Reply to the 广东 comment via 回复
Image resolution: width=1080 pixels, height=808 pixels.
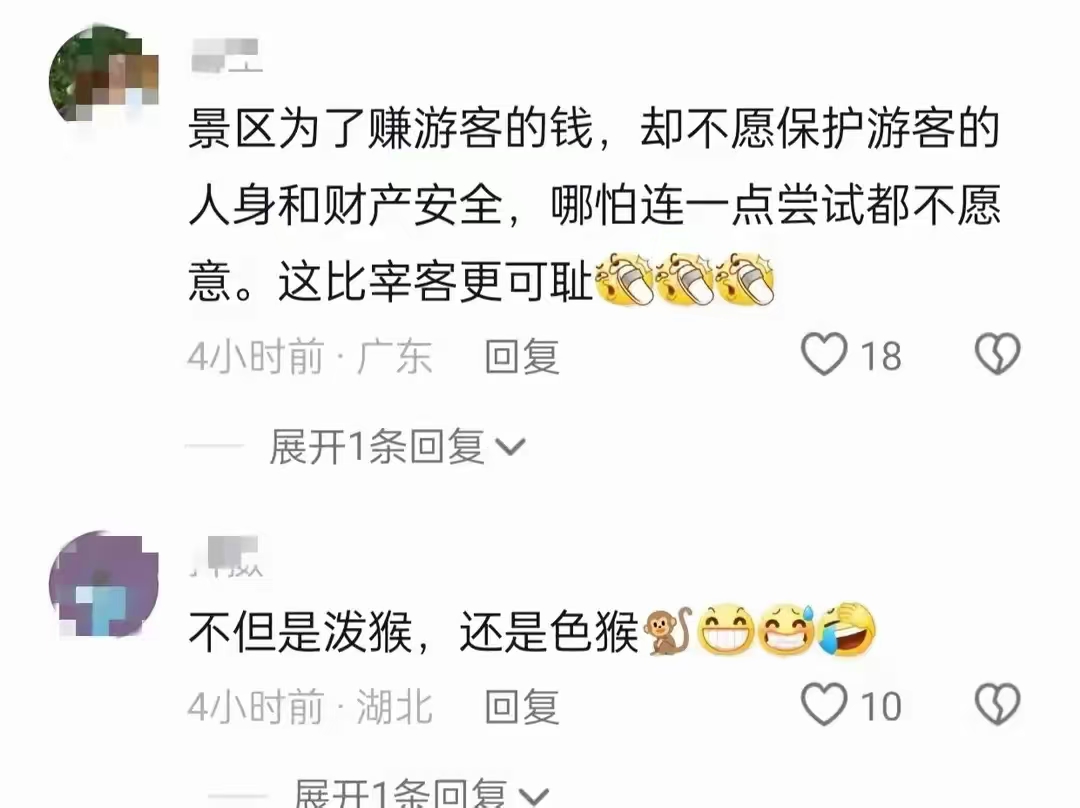point(521,356)
